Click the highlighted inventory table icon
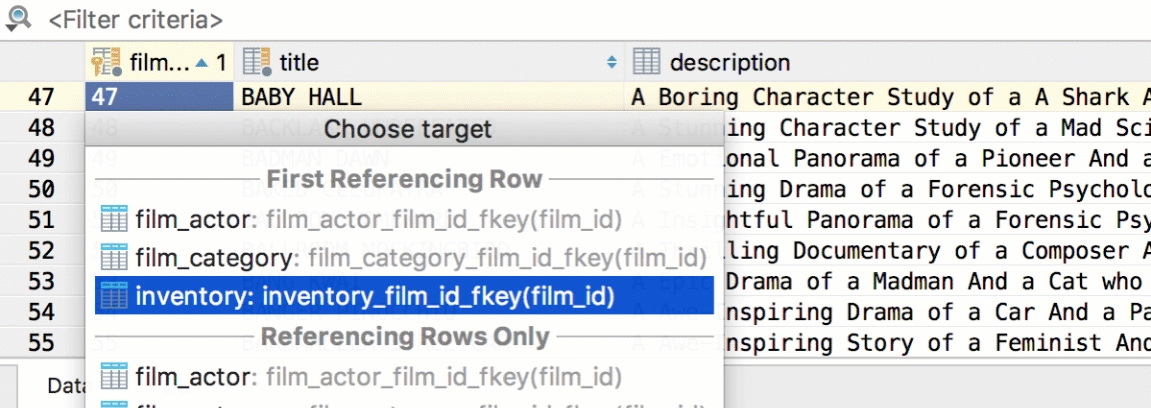Screen dimensions: 1151x408 click(115, 296)
